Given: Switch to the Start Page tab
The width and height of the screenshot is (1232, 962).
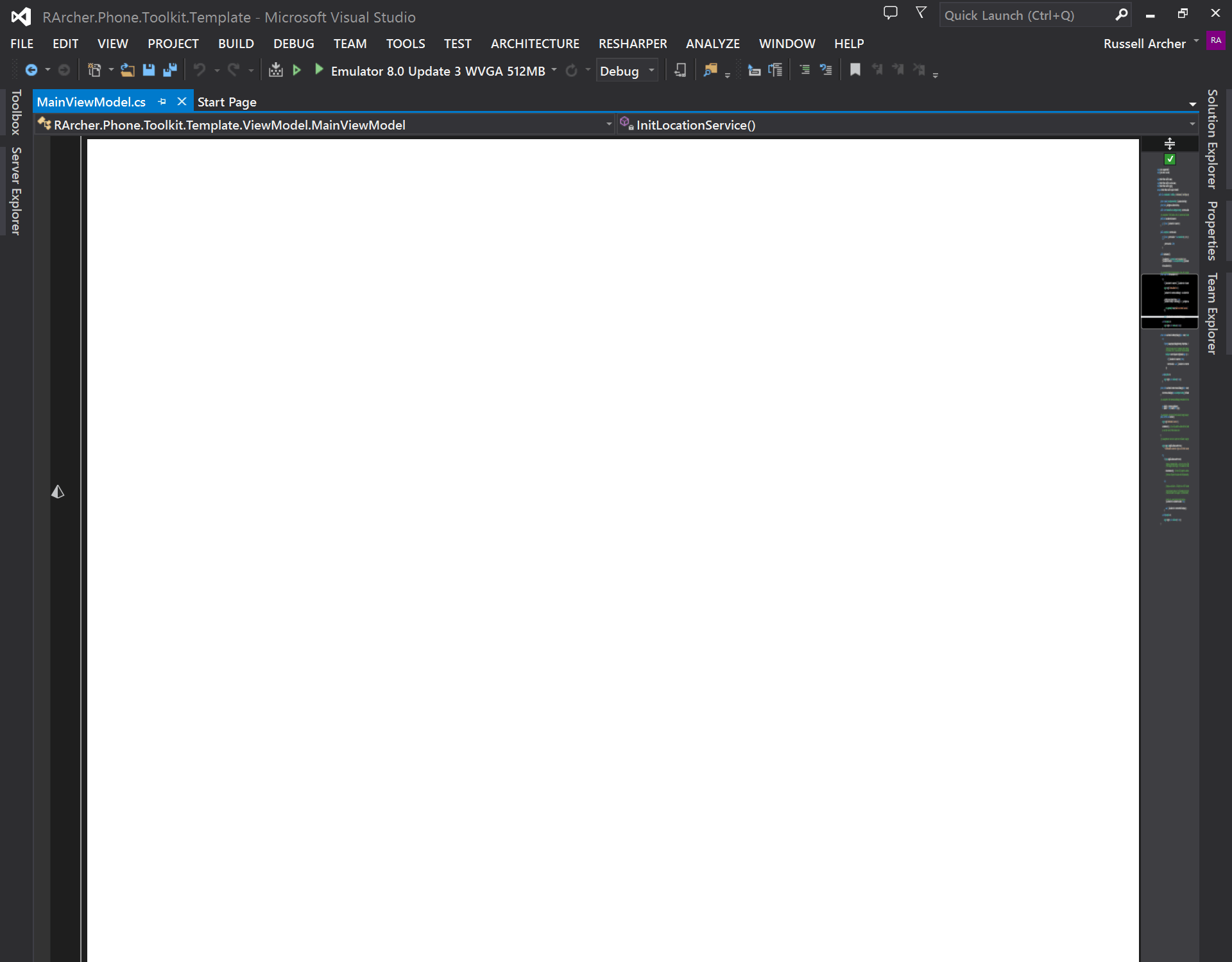Looking at the screenshot, I should [x=227, y=102].
